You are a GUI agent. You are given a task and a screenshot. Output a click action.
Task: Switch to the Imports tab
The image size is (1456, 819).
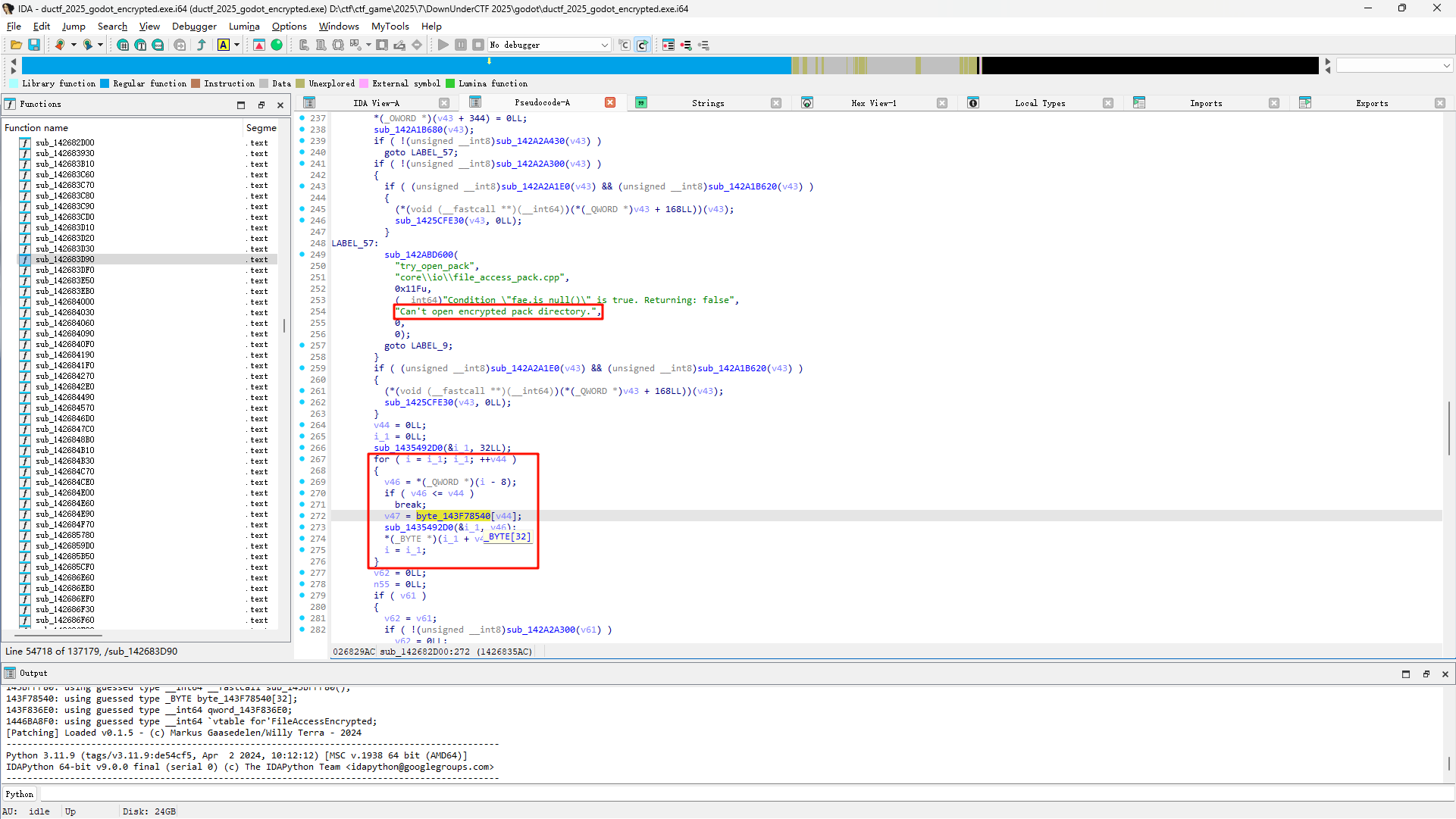tap(1205, 103)
